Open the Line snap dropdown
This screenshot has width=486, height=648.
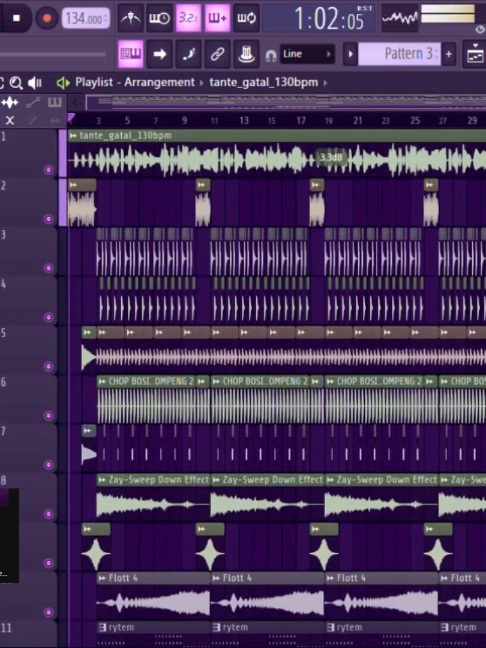pyautogui.click(x=307, y=54)
